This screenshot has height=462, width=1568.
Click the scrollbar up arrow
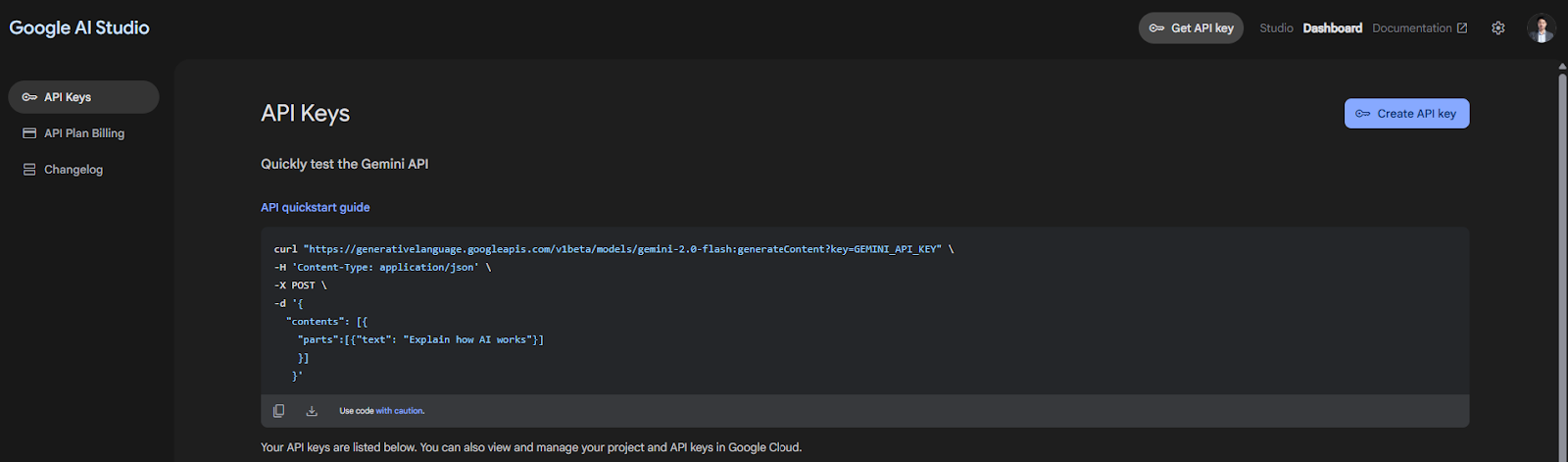pos(1562,67)
